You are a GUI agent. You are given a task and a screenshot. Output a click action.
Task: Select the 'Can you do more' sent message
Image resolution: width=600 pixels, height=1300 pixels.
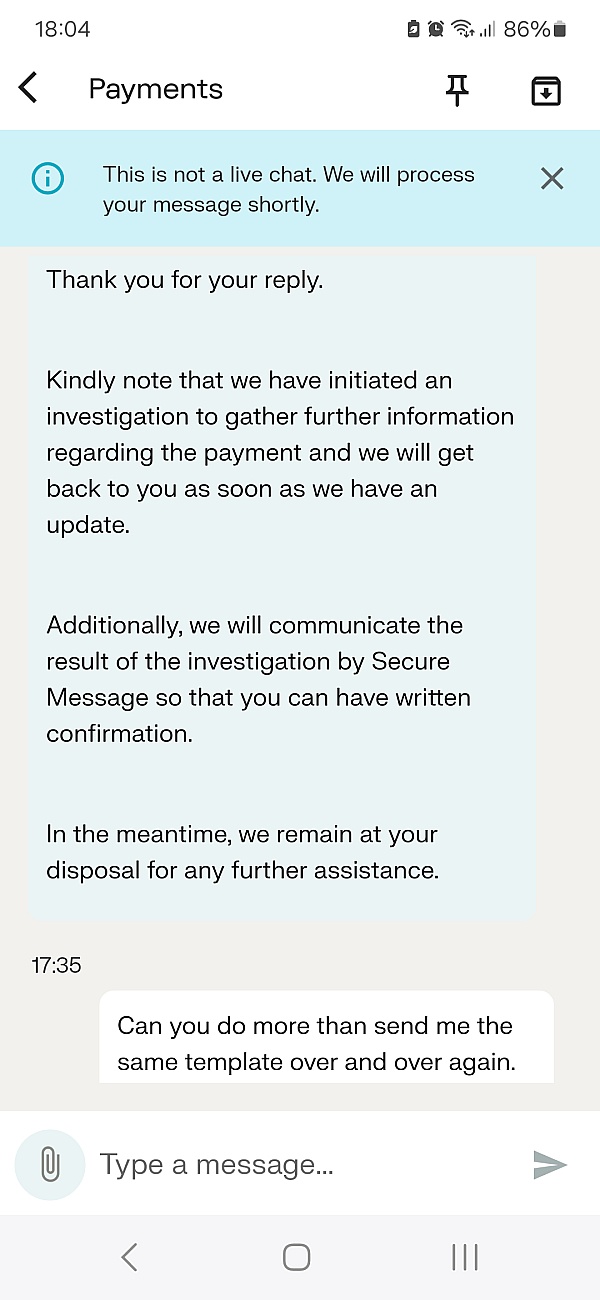tap(326, 1038)
